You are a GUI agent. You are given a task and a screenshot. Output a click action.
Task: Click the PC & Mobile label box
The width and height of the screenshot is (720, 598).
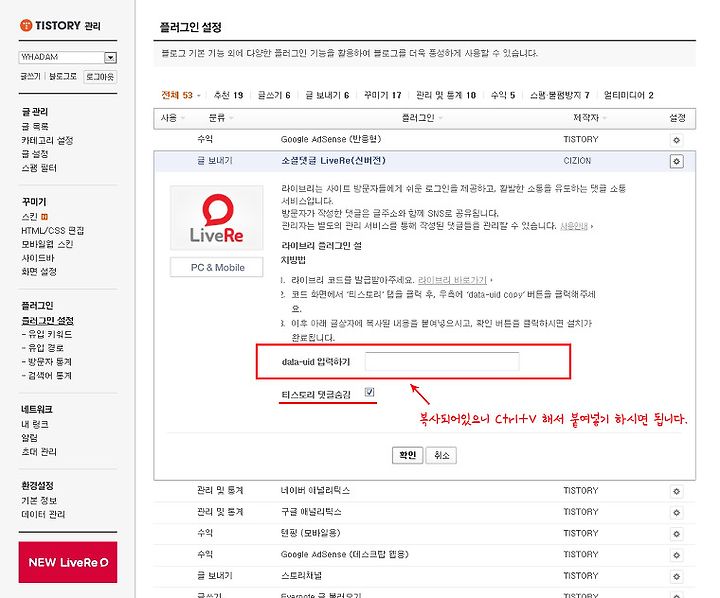tap(217, 267)
